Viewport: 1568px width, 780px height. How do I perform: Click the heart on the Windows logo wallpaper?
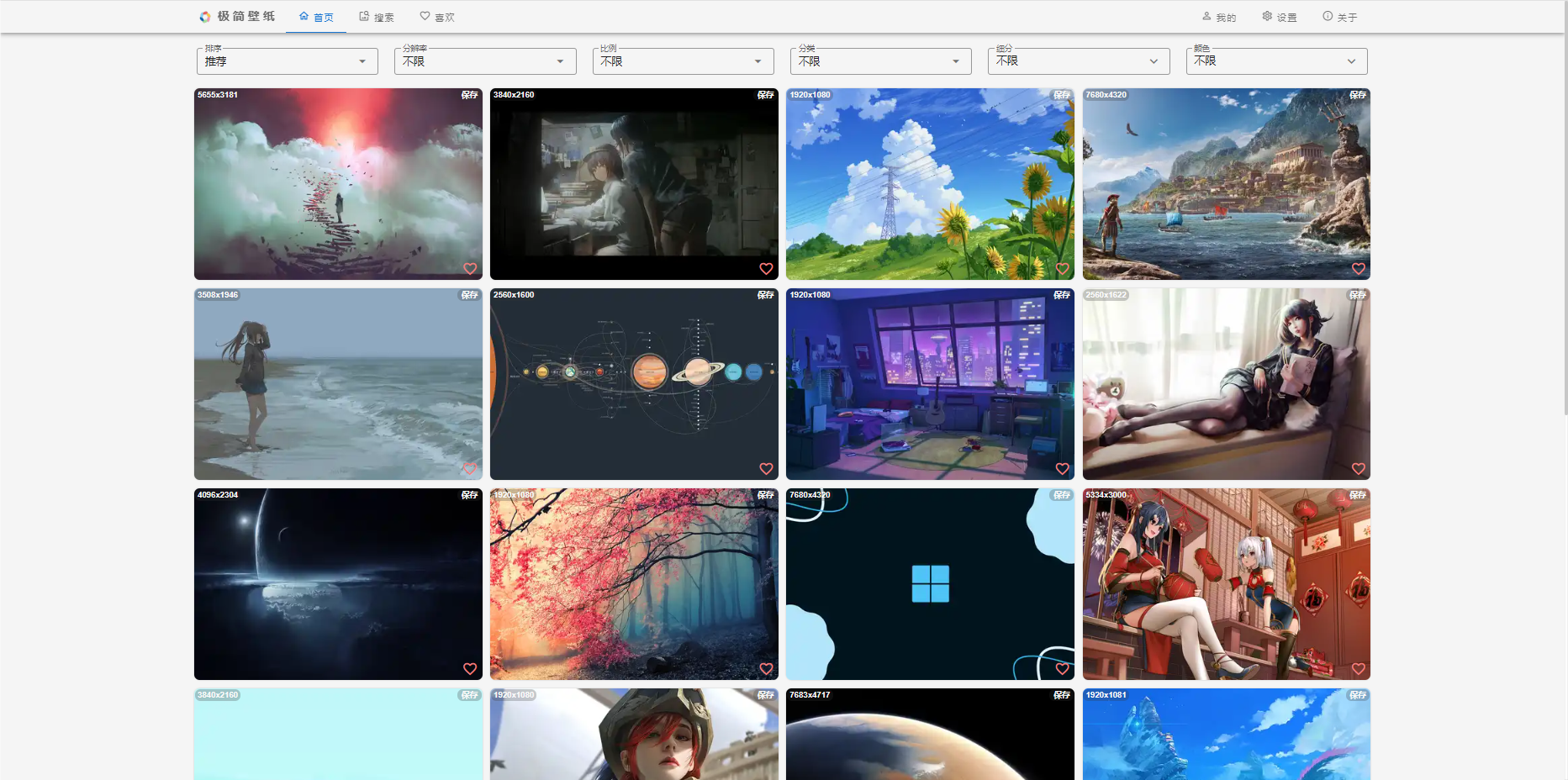1062,669
